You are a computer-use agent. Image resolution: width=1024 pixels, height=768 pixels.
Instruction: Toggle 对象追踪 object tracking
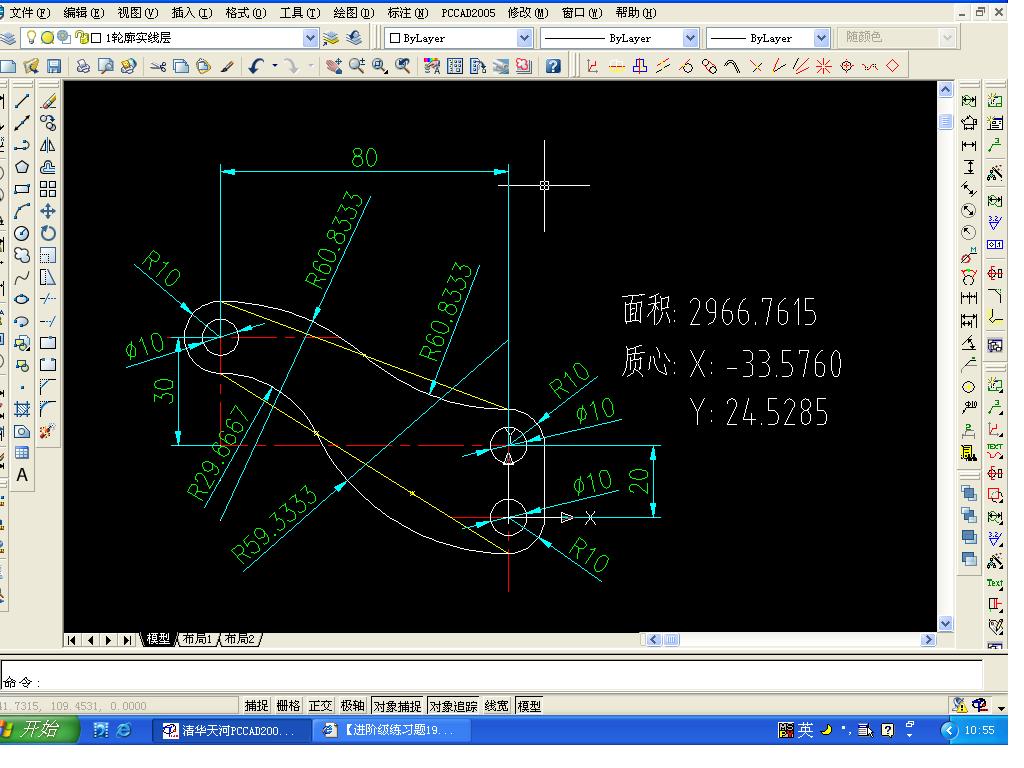click(x=453, y=706)
